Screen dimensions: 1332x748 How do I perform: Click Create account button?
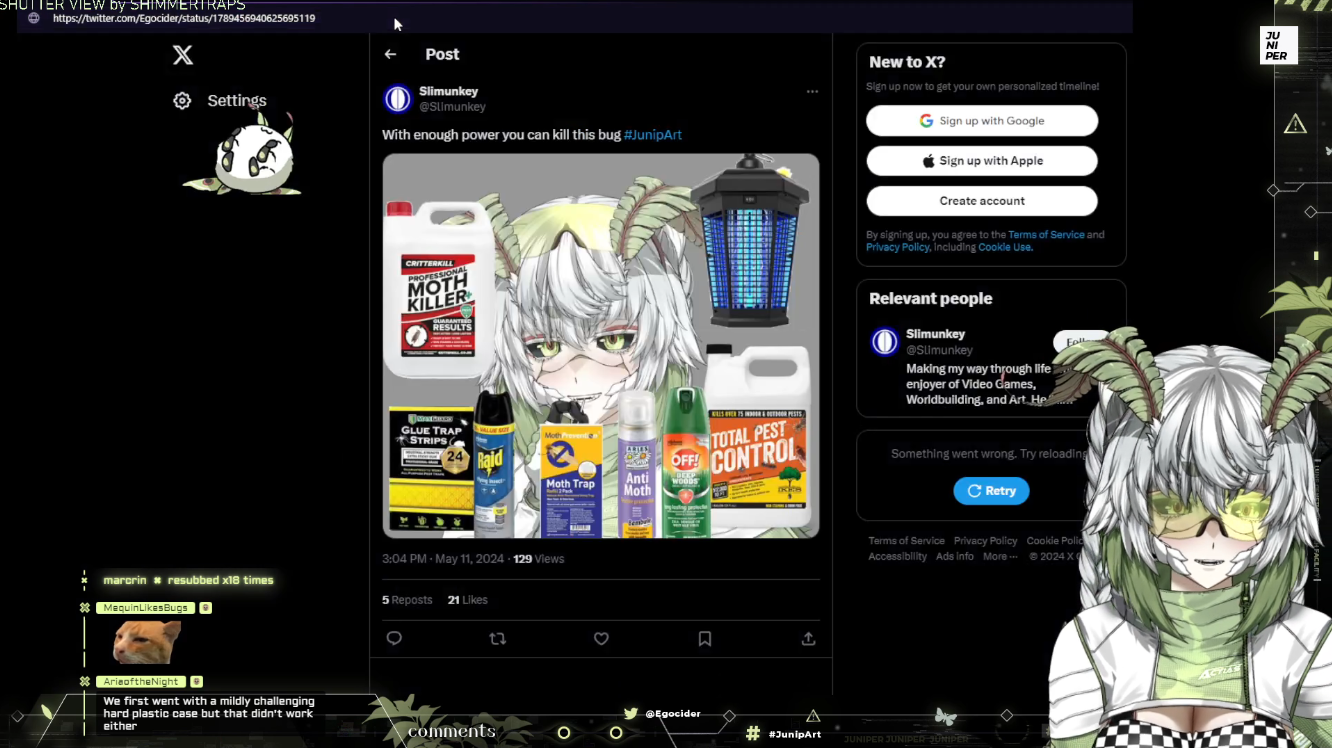coord(982,201)
